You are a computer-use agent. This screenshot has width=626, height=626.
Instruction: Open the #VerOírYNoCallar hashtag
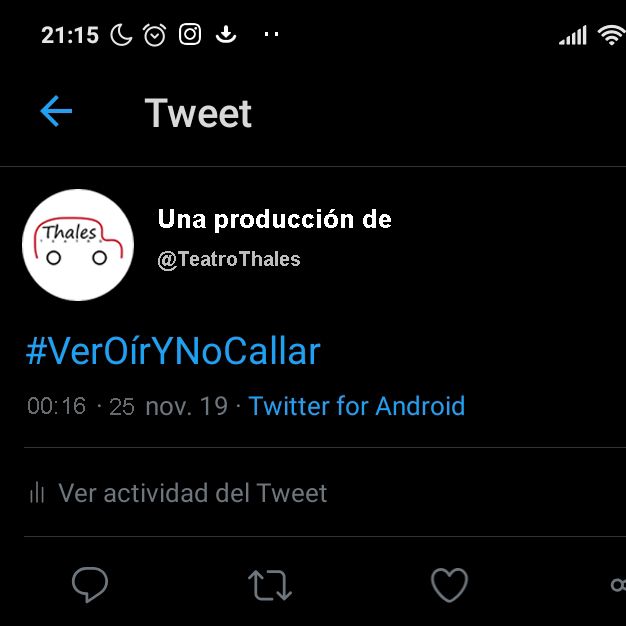pos(173,351)
